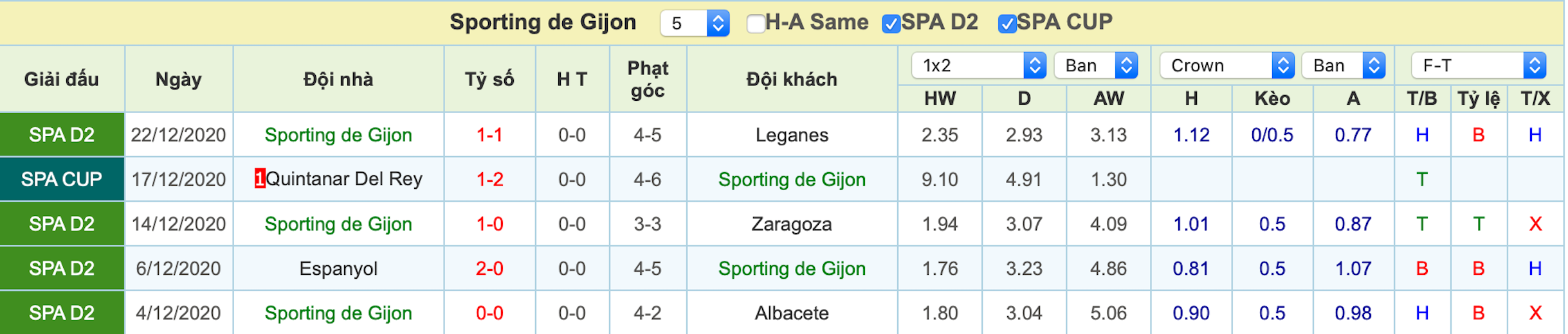Screen dimensions: 1568x334
Task: Open the F-T period dropdown
Action: pyautogui.click(x=1479, y=66)
